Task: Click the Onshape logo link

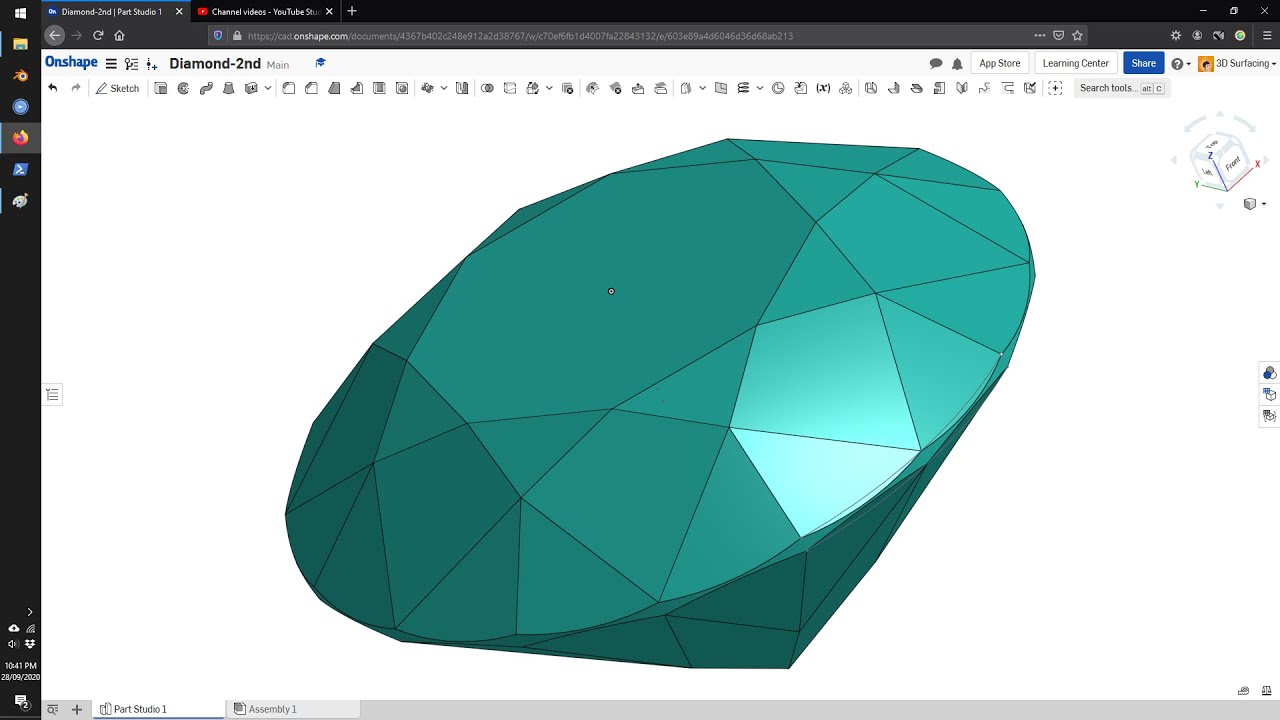Action: pyautogui.click(x=71, y=62)
